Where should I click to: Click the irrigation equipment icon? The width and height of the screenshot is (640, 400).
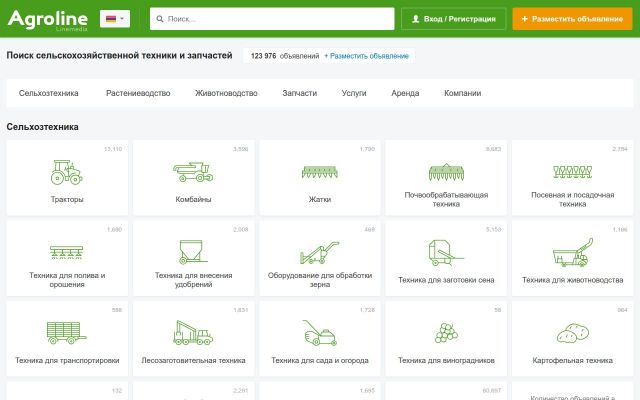pyautogui.click(x=67, y=252)
